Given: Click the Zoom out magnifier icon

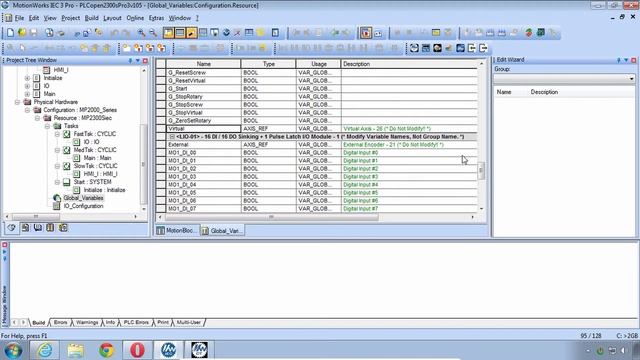Looking at the screenshot, I should (x=153, y=33).
